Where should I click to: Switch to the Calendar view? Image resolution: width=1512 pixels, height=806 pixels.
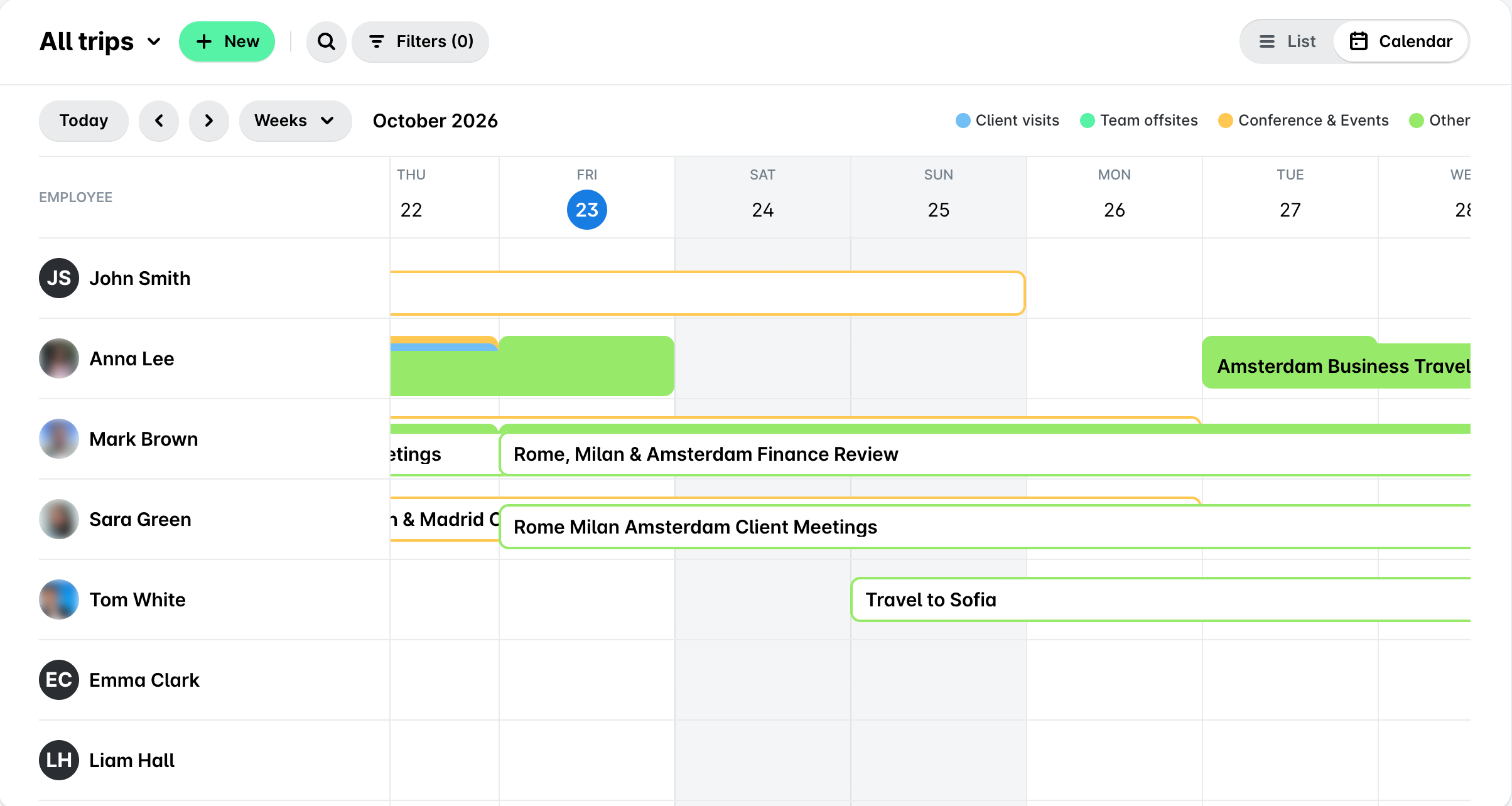[1401, 42]
